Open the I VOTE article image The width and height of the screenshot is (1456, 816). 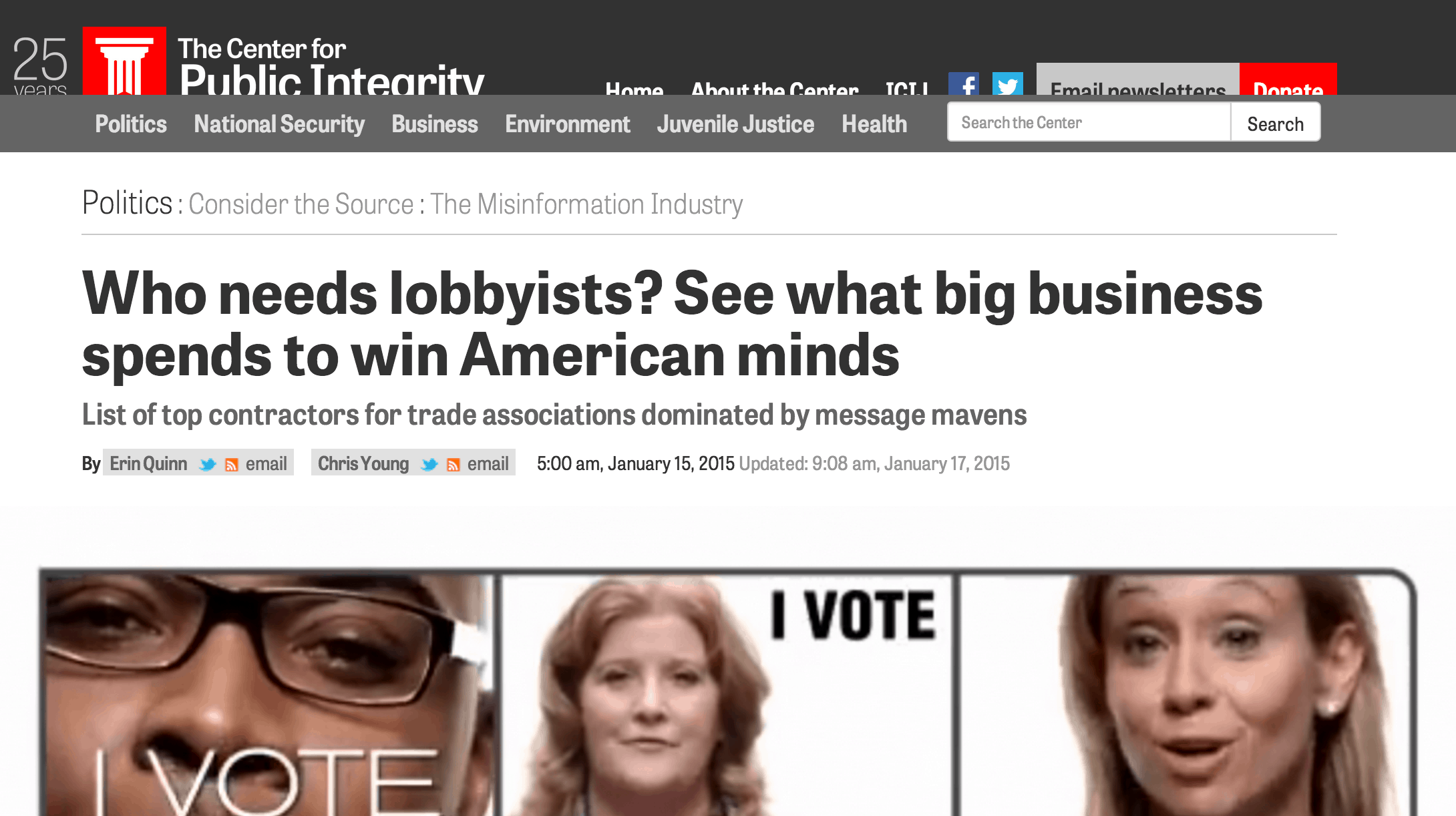click(728, 692)
